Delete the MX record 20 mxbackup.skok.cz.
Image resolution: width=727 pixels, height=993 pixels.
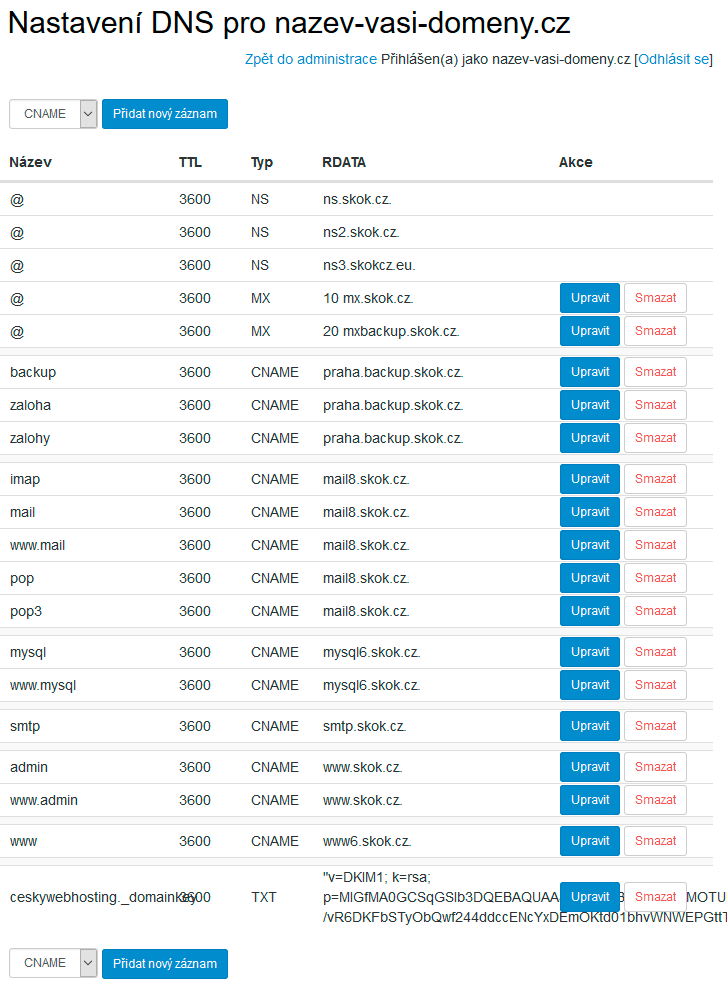pyautogui.click(x=655, y=331)
